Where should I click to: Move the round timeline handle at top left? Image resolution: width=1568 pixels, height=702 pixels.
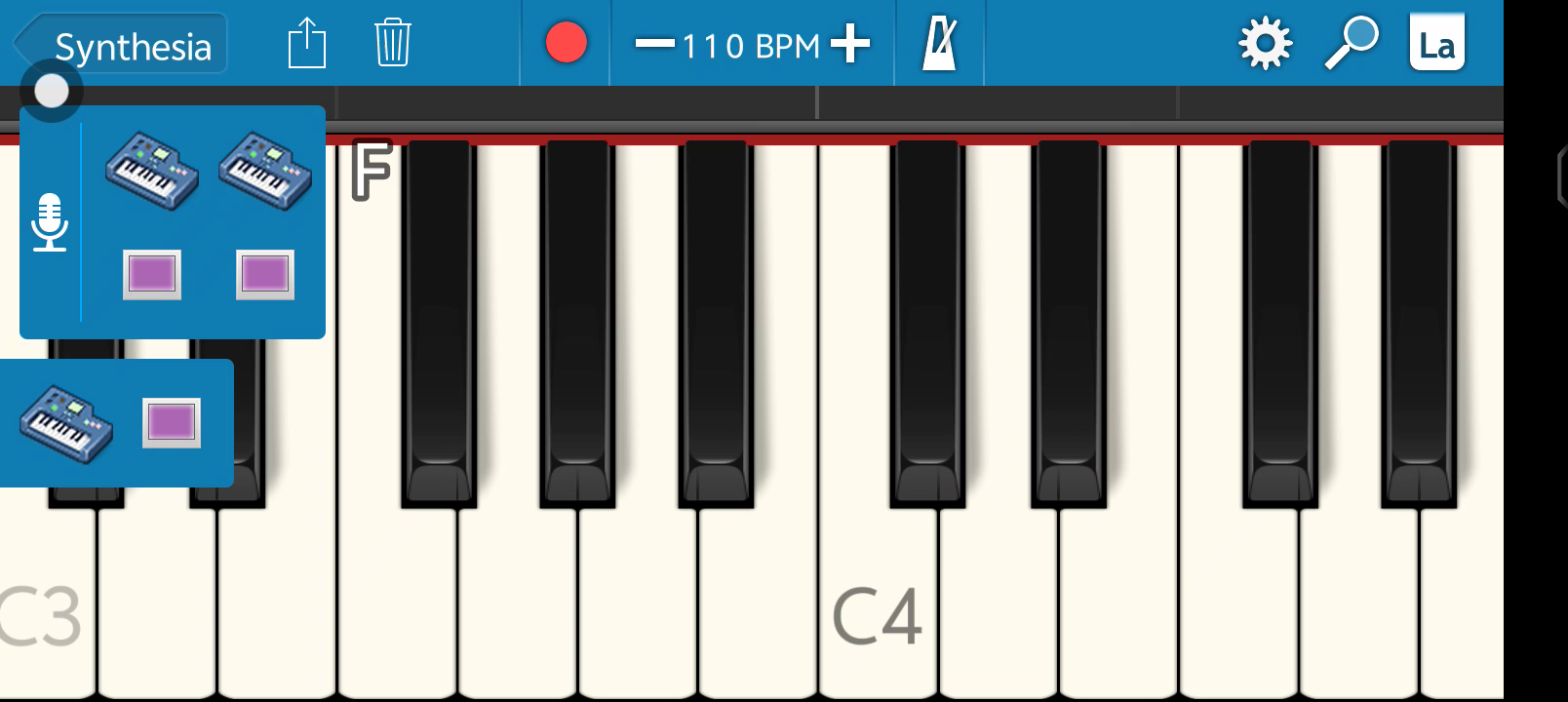click(x=52, y=91)
